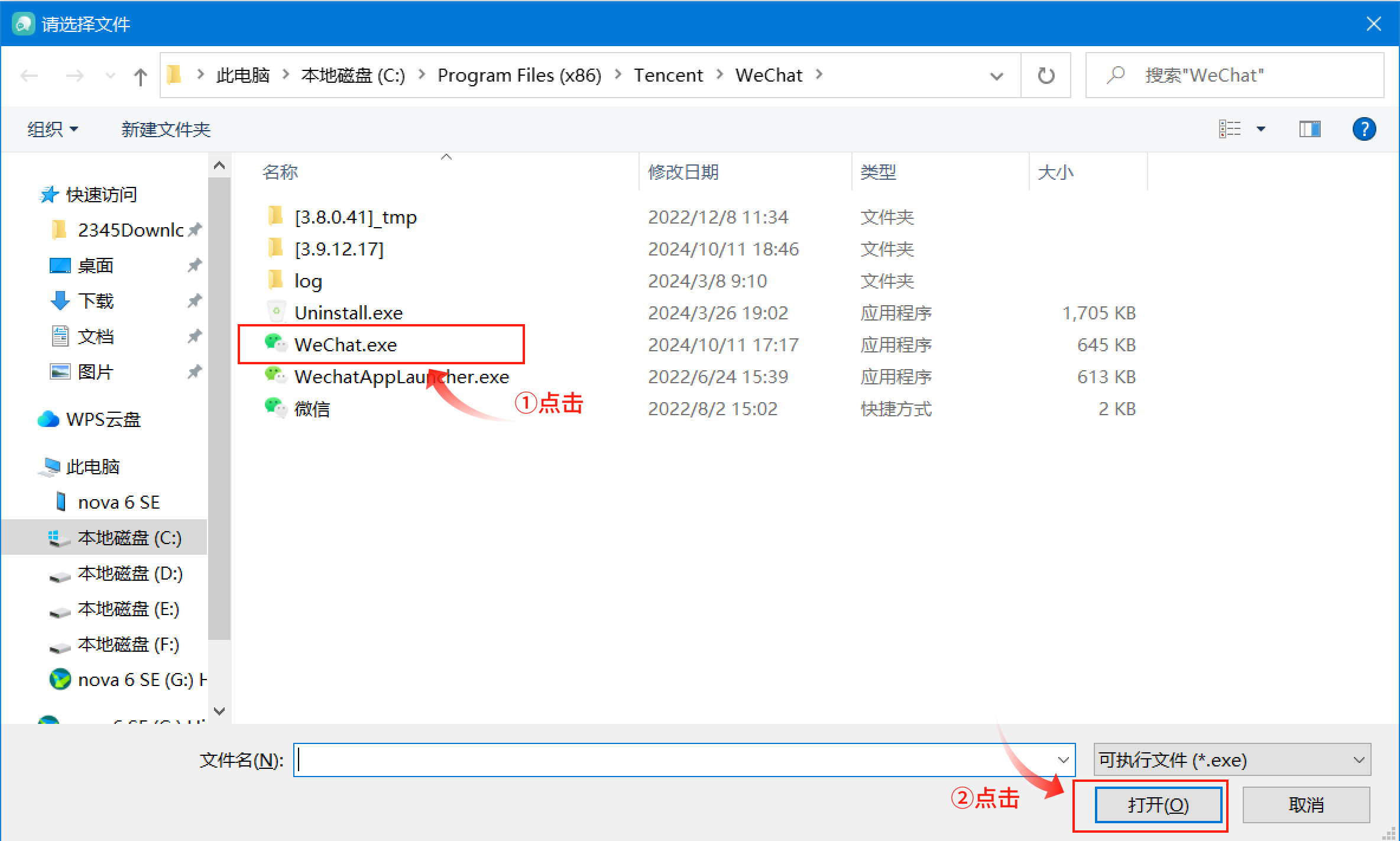Screen dimensions: 1400x841
Task: Select the Uninstall.exe file
Action: pos(348,313)
